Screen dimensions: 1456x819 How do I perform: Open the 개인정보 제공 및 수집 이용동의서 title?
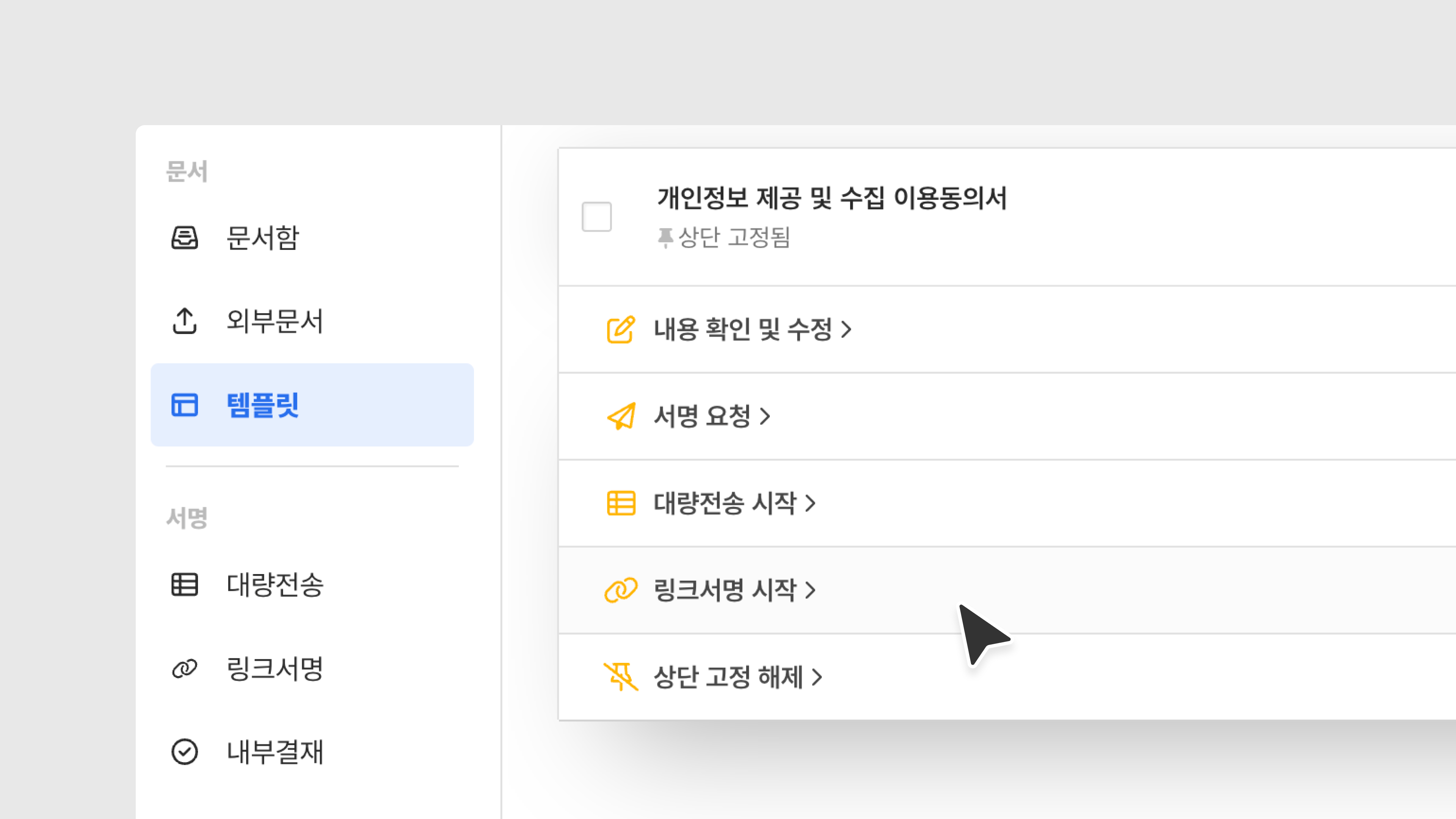[832, 198]
